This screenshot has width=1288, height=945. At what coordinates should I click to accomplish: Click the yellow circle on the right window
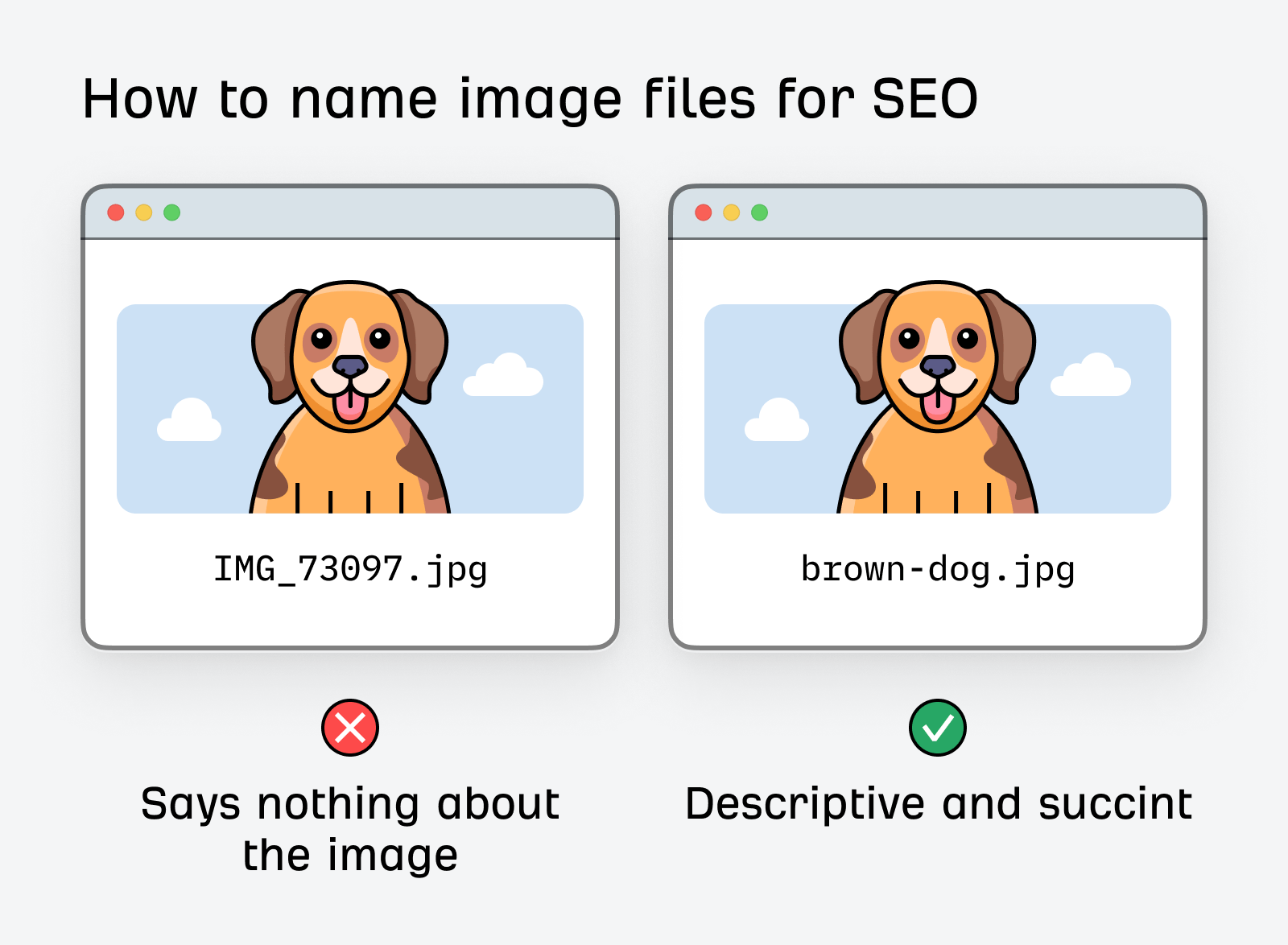732,212
